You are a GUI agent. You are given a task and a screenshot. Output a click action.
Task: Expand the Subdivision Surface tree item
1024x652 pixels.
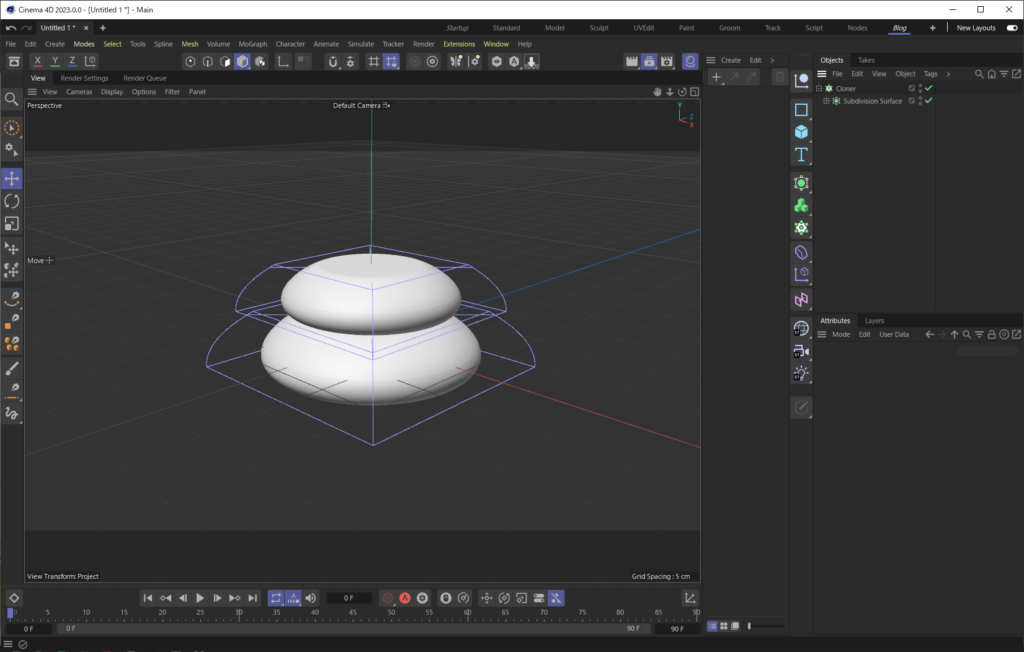point(826,100)
